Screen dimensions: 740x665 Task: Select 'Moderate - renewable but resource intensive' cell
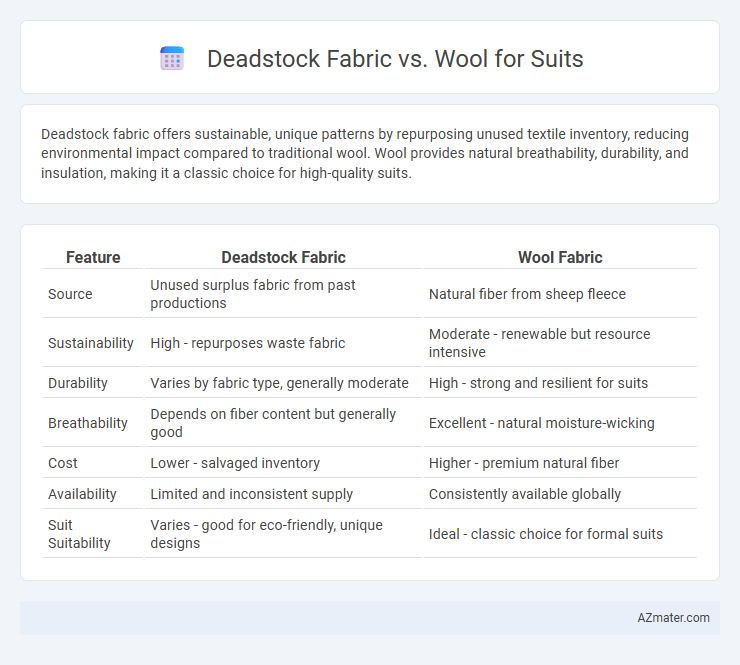(x=560, y=343)
